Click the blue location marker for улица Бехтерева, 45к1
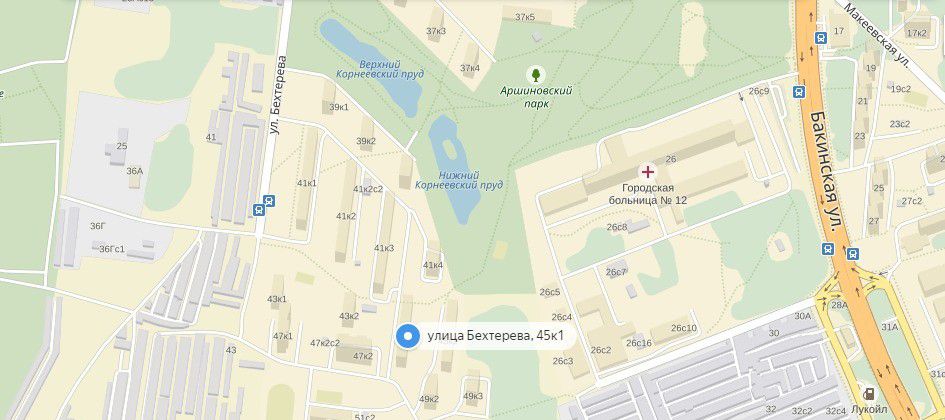Viewport: 945px width, 420px height. [x=407, y=336]
